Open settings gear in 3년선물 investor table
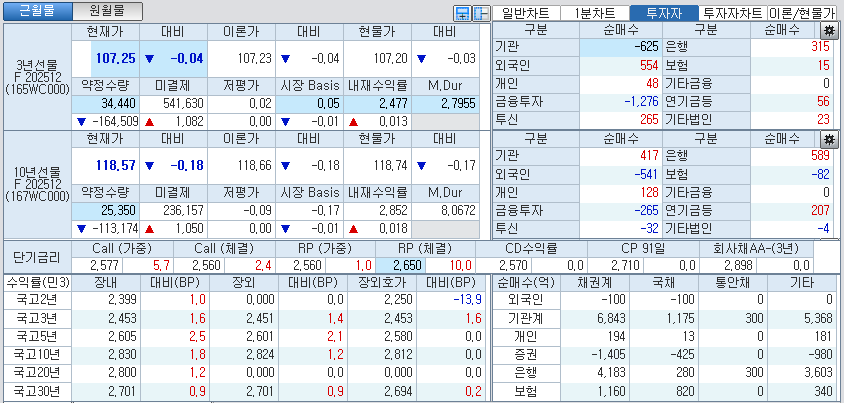The height and width of the screenshot is (403, 844). click(829, 31)
